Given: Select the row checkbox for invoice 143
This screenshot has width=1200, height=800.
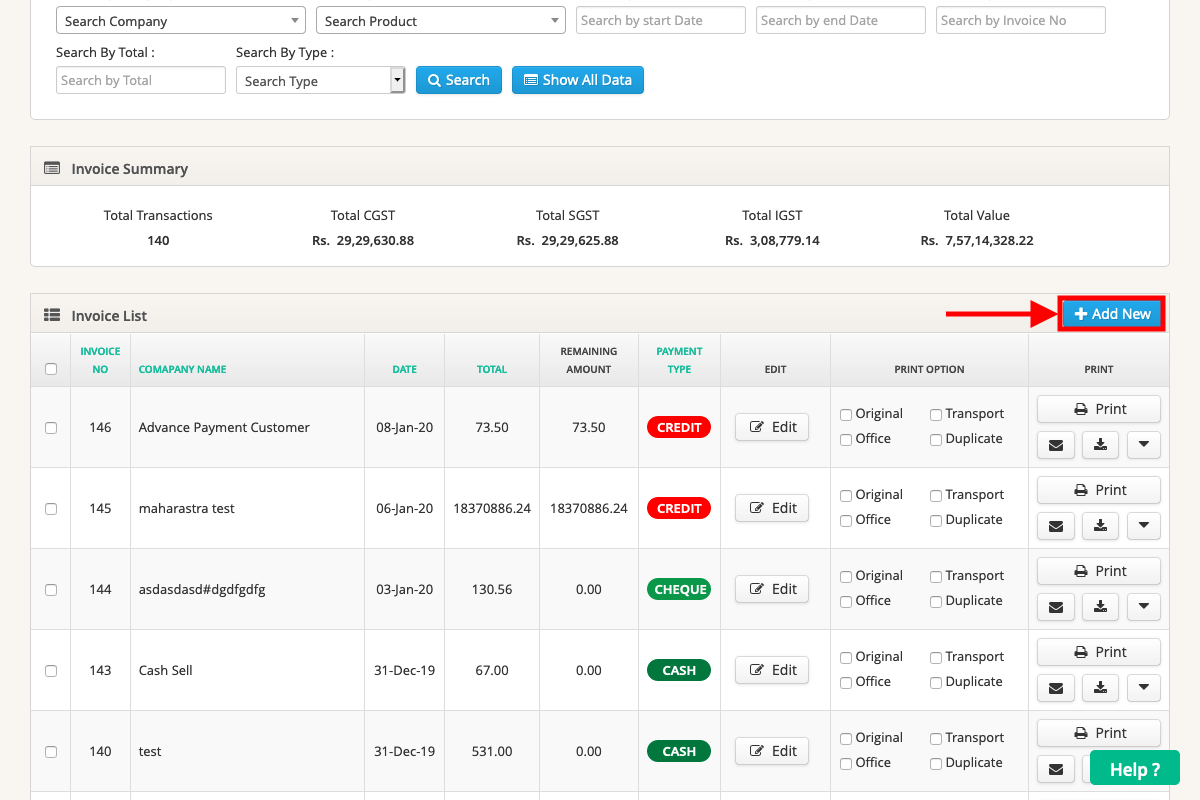Looking at the screenshot, I should tap(51, 670).
